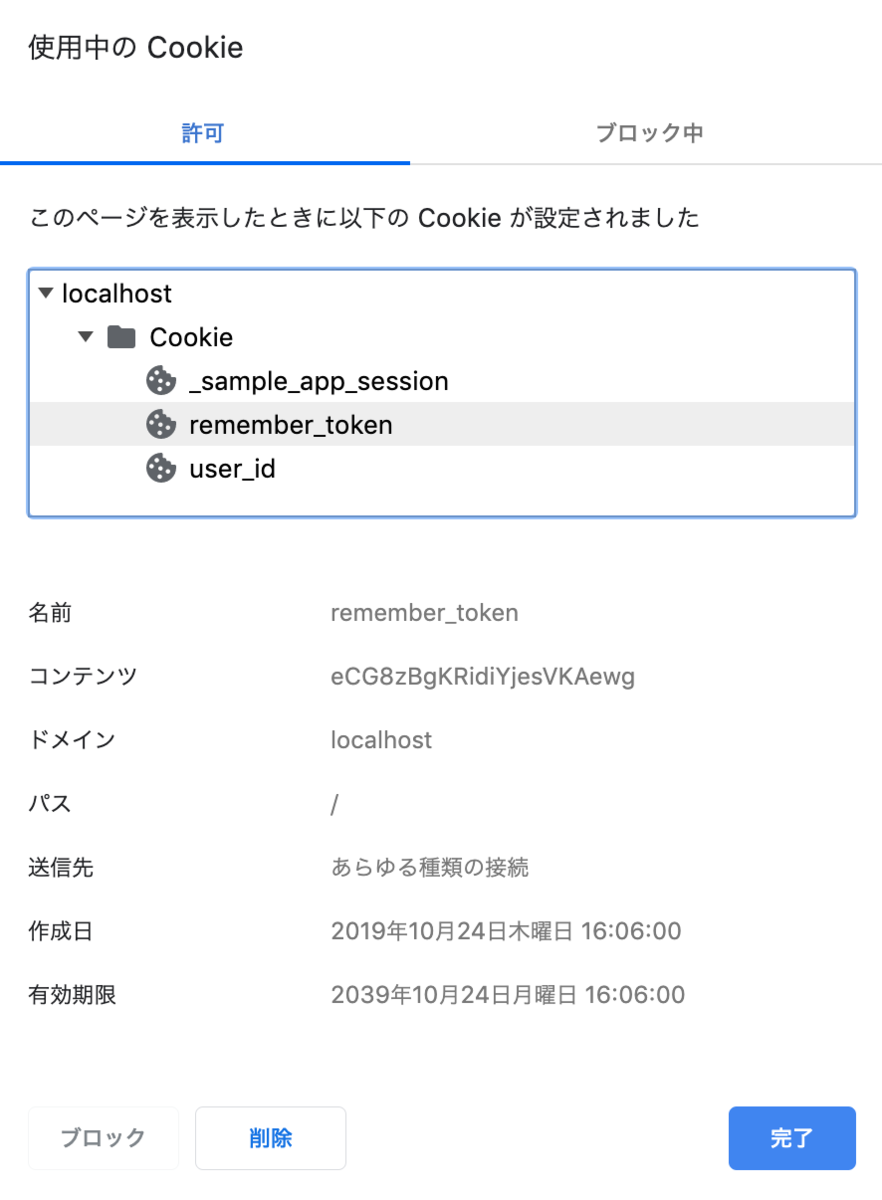Select the user_id cookie in the list
This screenshot has width=882, height=1200.
pos(231,468)
